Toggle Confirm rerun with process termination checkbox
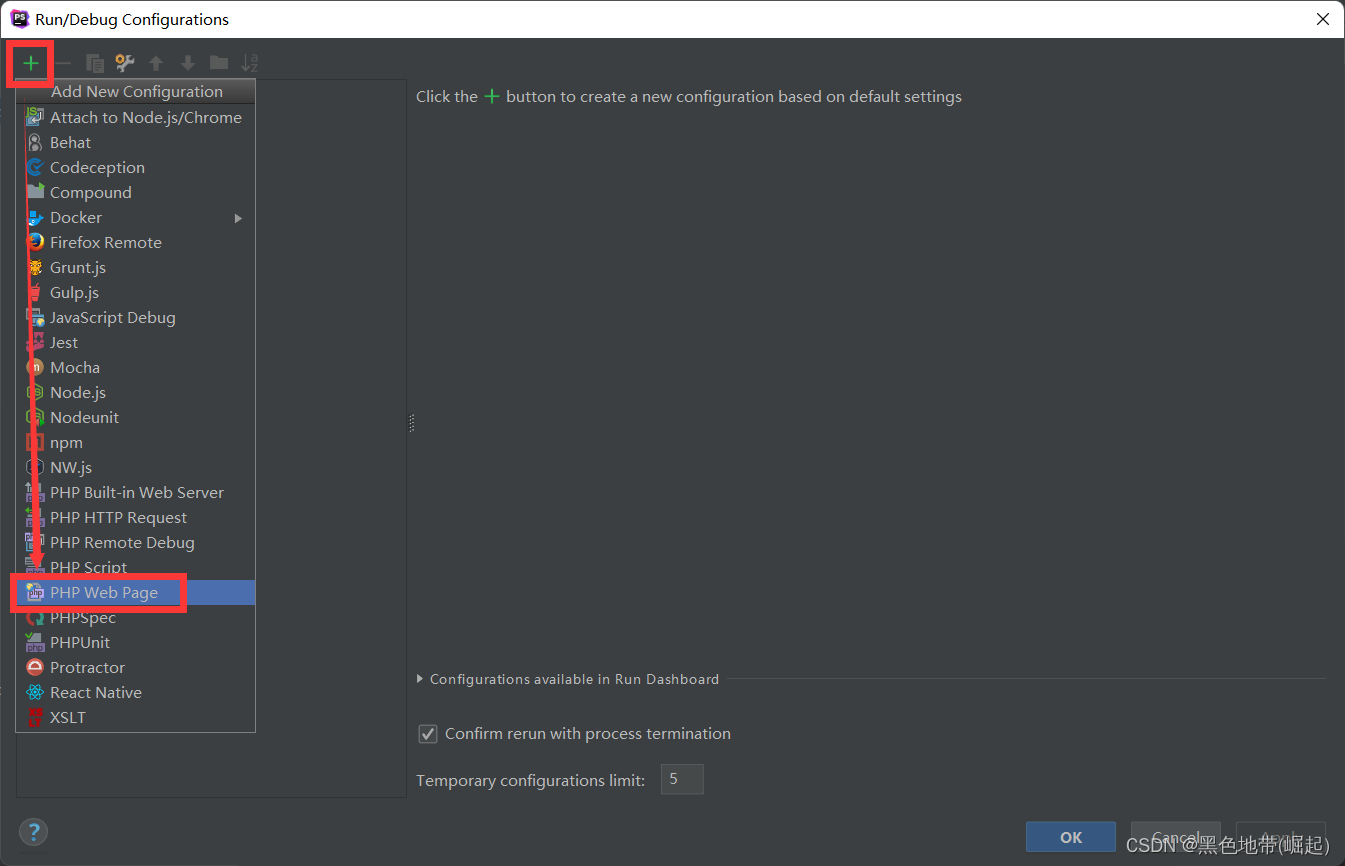The width and height of the screenshot is (1345, 866). (428, 734)
